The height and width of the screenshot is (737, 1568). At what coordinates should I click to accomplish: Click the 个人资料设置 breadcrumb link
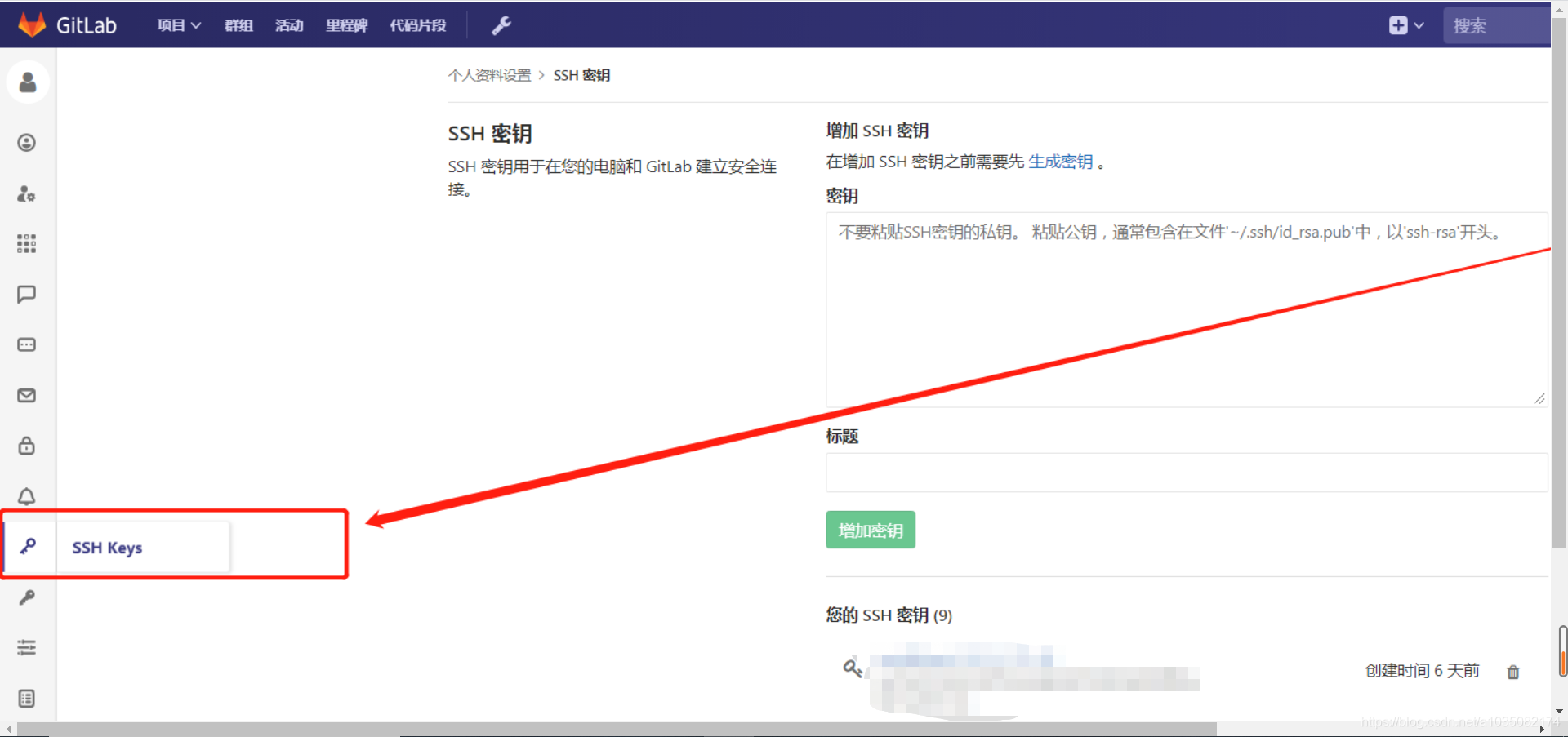coord(489,74)
